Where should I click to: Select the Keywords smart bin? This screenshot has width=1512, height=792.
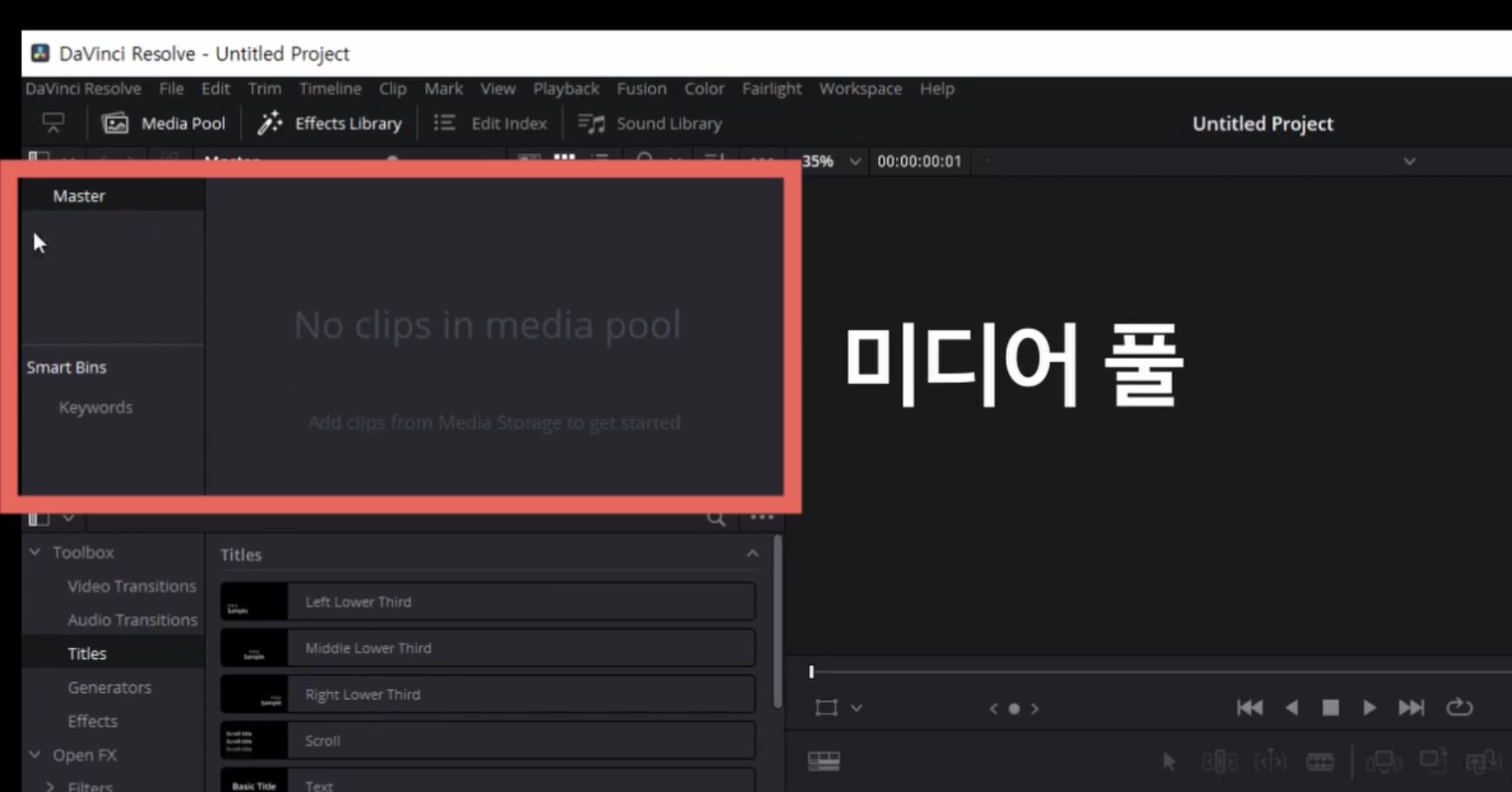(x=96, y=407)
